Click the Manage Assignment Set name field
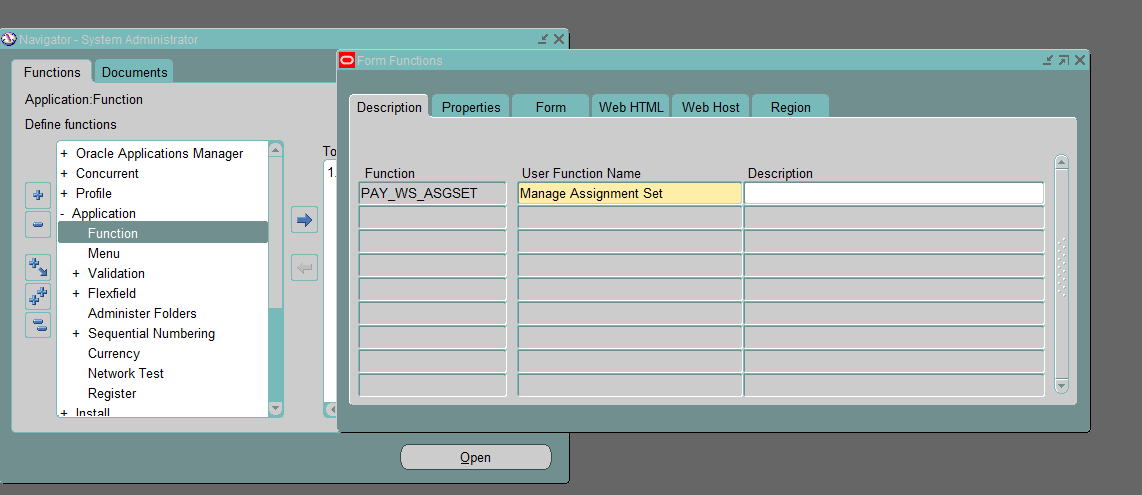Screen dimensions: 1142x495 click(x=629, y=193)
